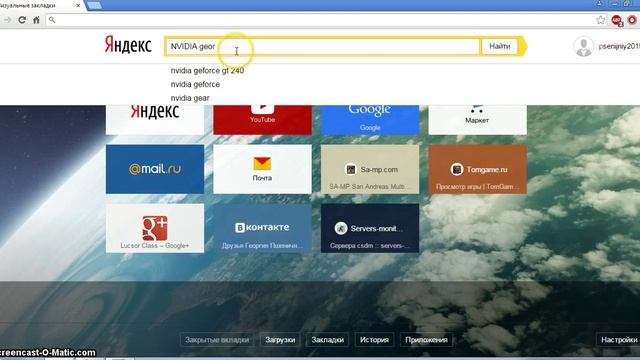This screenshot has width=640, height=360.
Task: Open the Google bookmark tile
Action: point(370,120)
